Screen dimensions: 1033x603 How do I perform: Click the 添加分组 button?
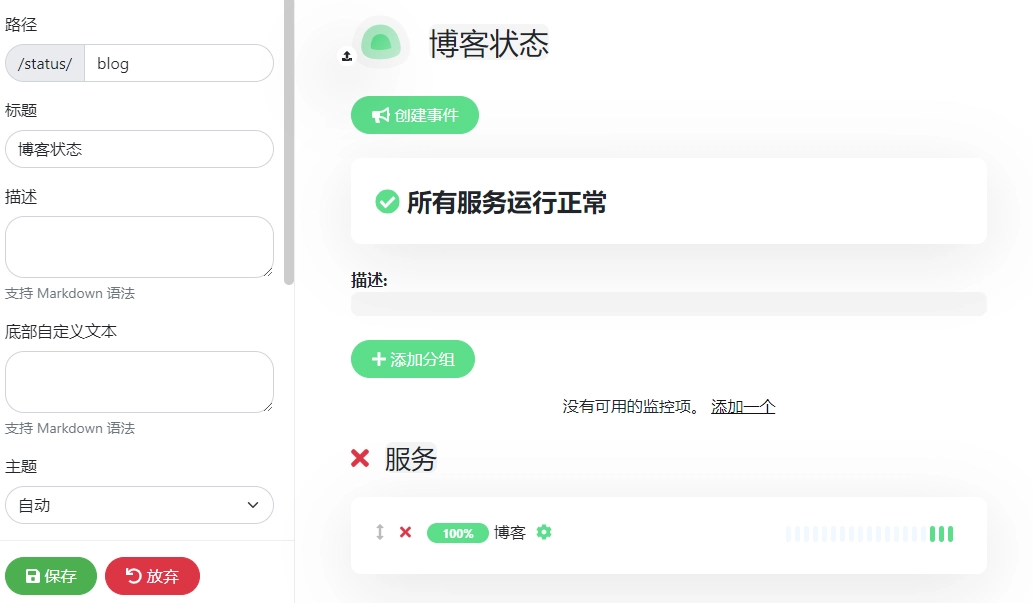412,359
